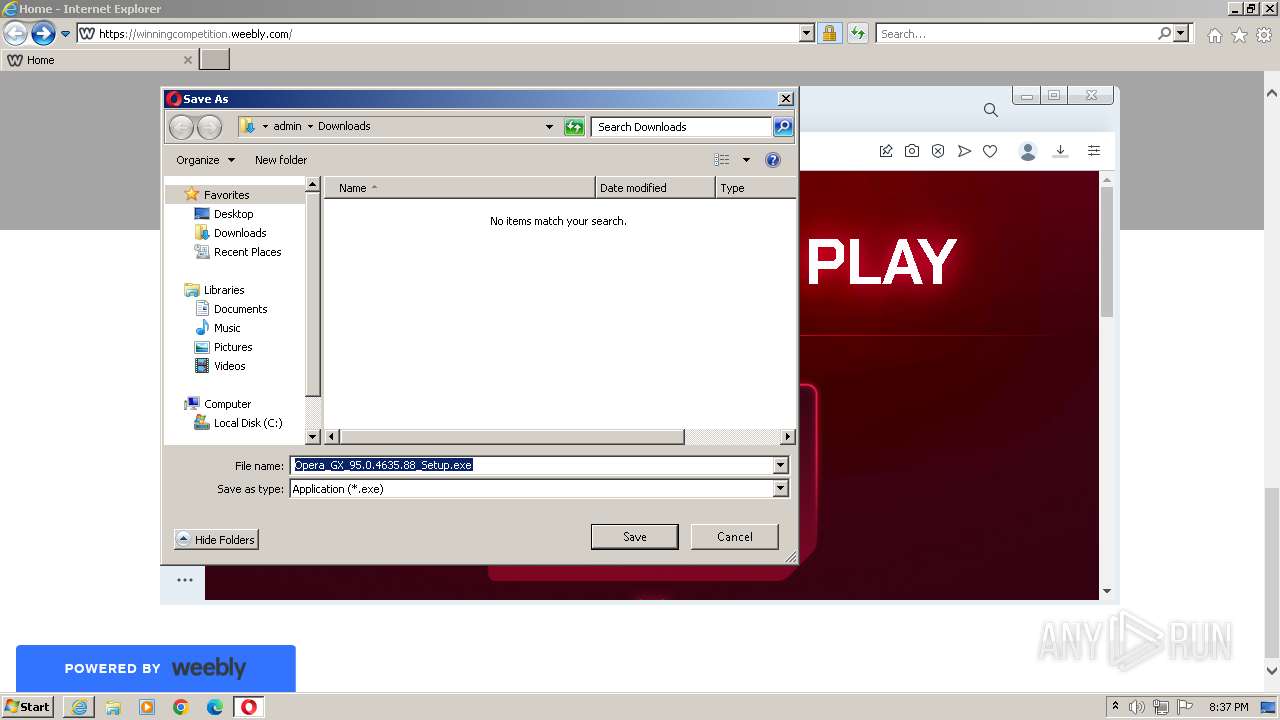This screenshot has width=1280, height=720.
Task: Open Windows Start menu
Action: pos(27,707)
